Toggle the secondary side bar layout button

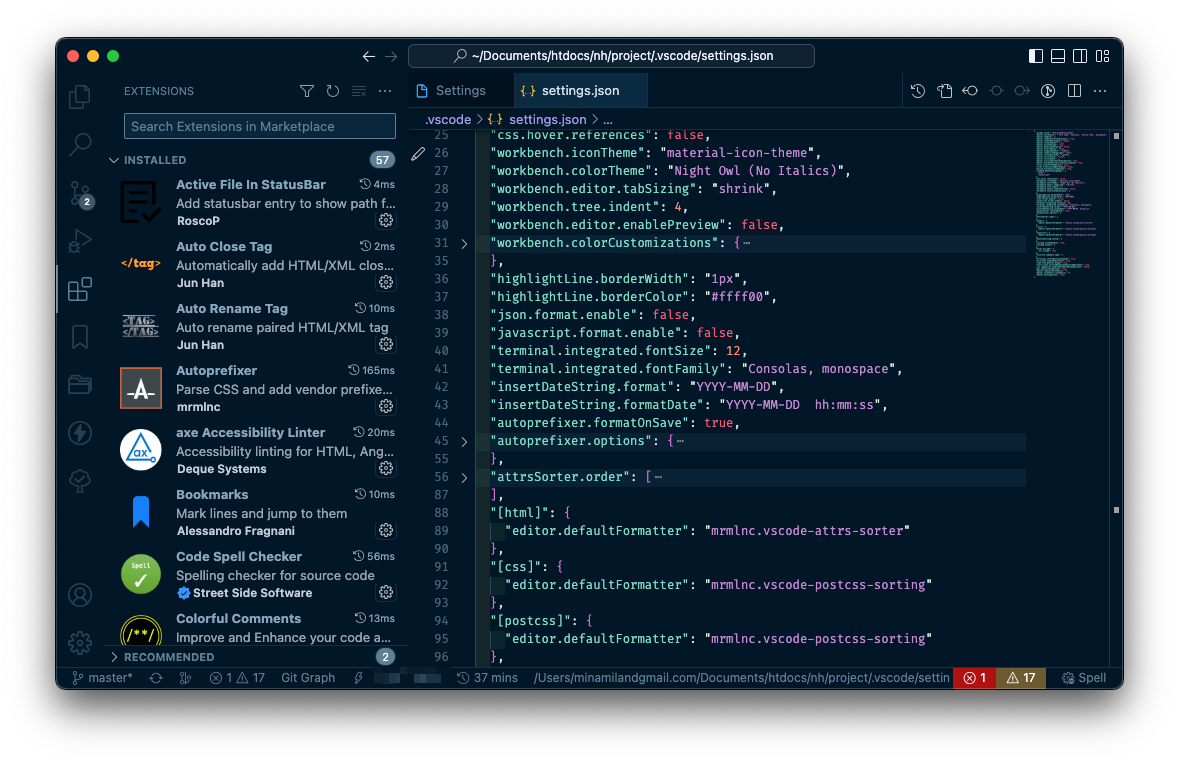tap(1080, 56)
